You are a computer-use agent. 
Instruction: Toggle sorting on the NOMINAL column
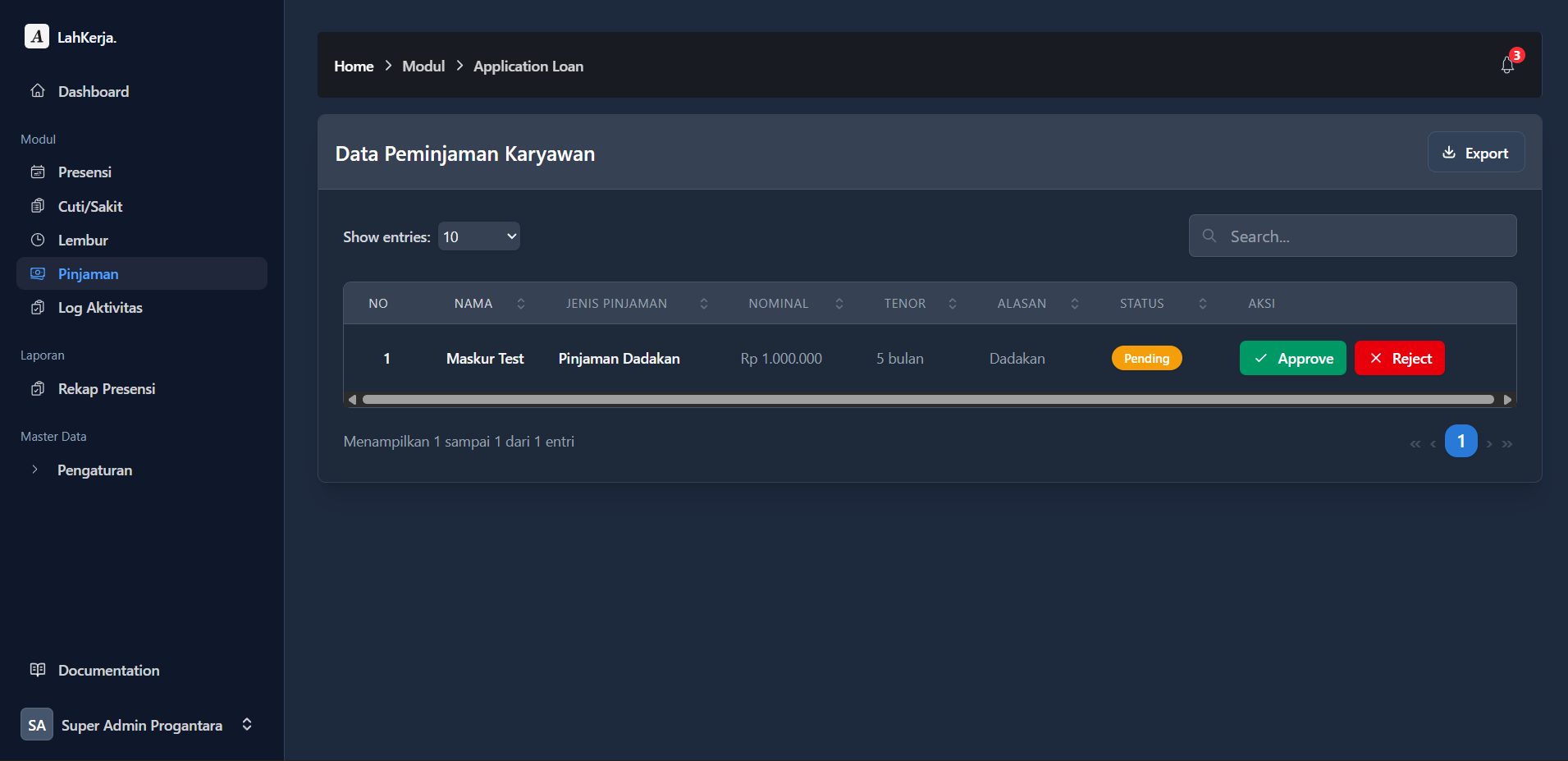(x=838, y=303)
